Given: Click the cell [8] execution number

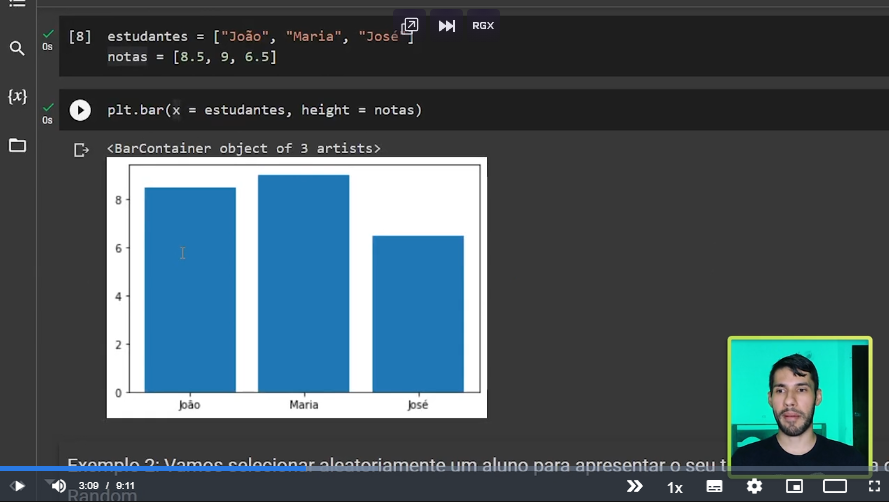Looking at the screenshot, I should 79,37.
